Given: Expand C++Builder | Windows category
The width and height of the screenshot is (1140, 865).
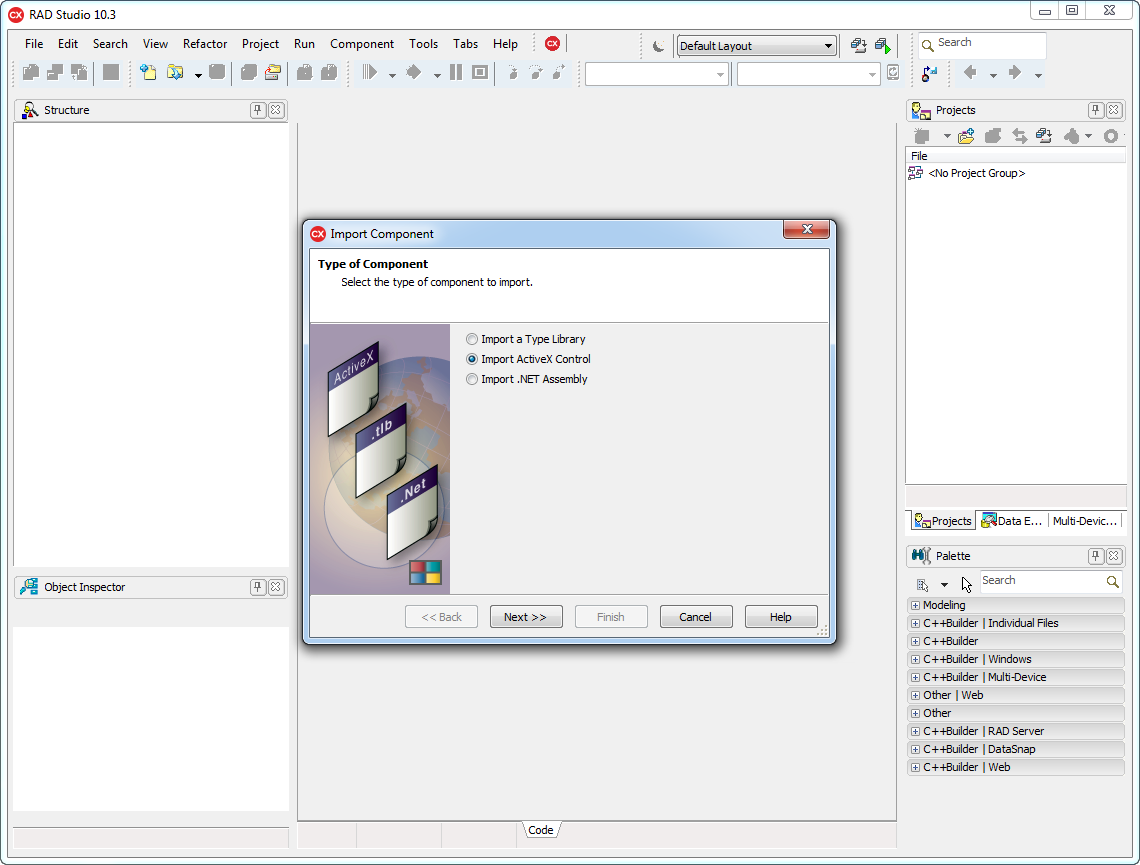Looking at the screenshot, I should (x=915, y=659).
